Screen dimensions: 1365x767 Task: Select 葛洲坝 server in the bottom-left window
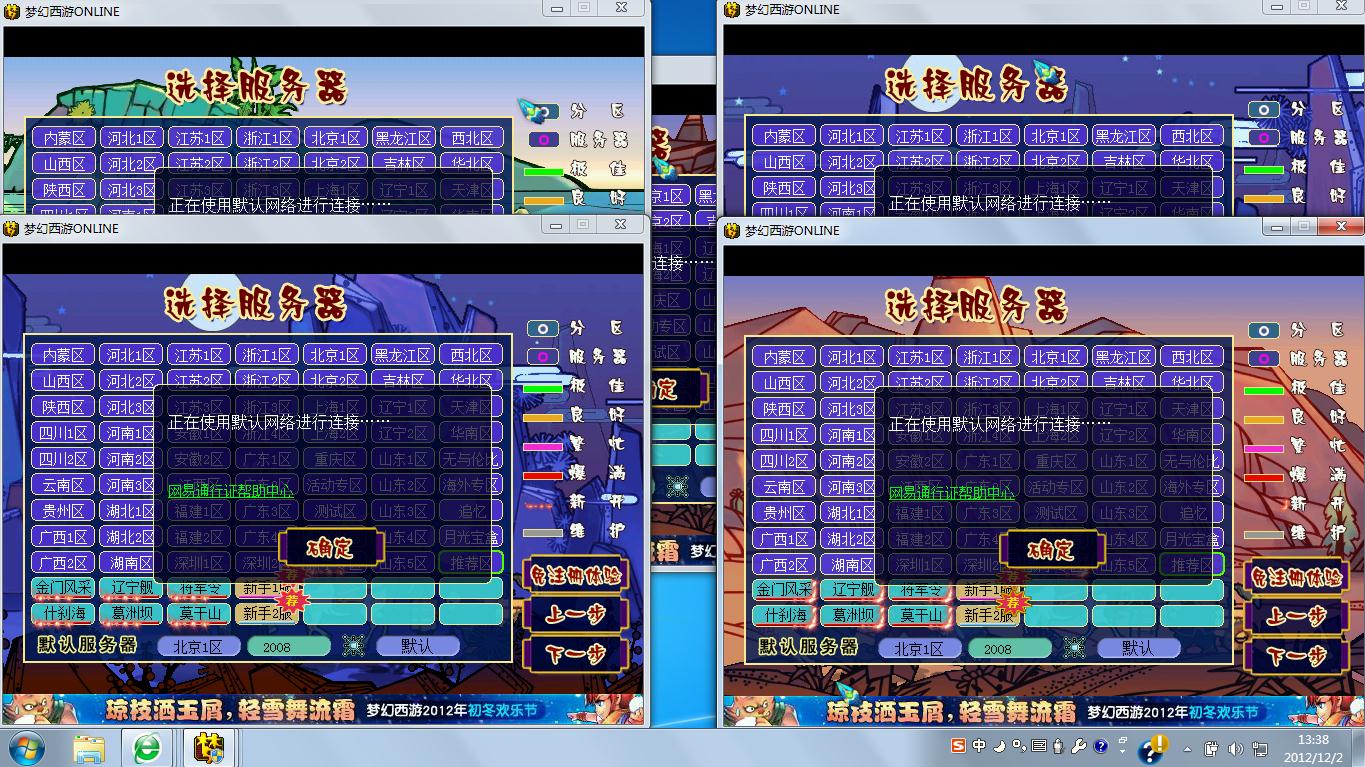[131, 613]
